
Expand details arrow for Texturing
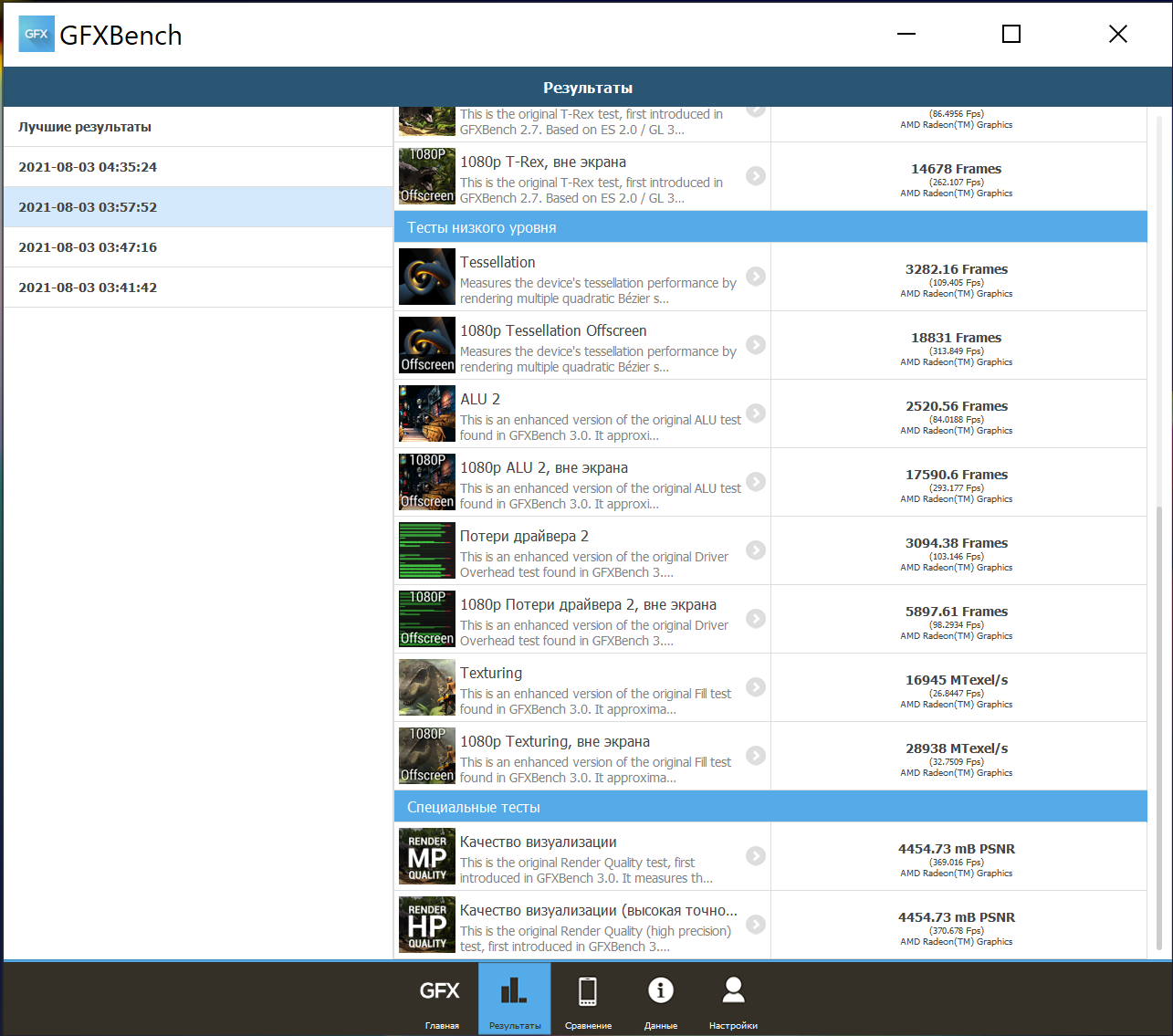(756, 686)
